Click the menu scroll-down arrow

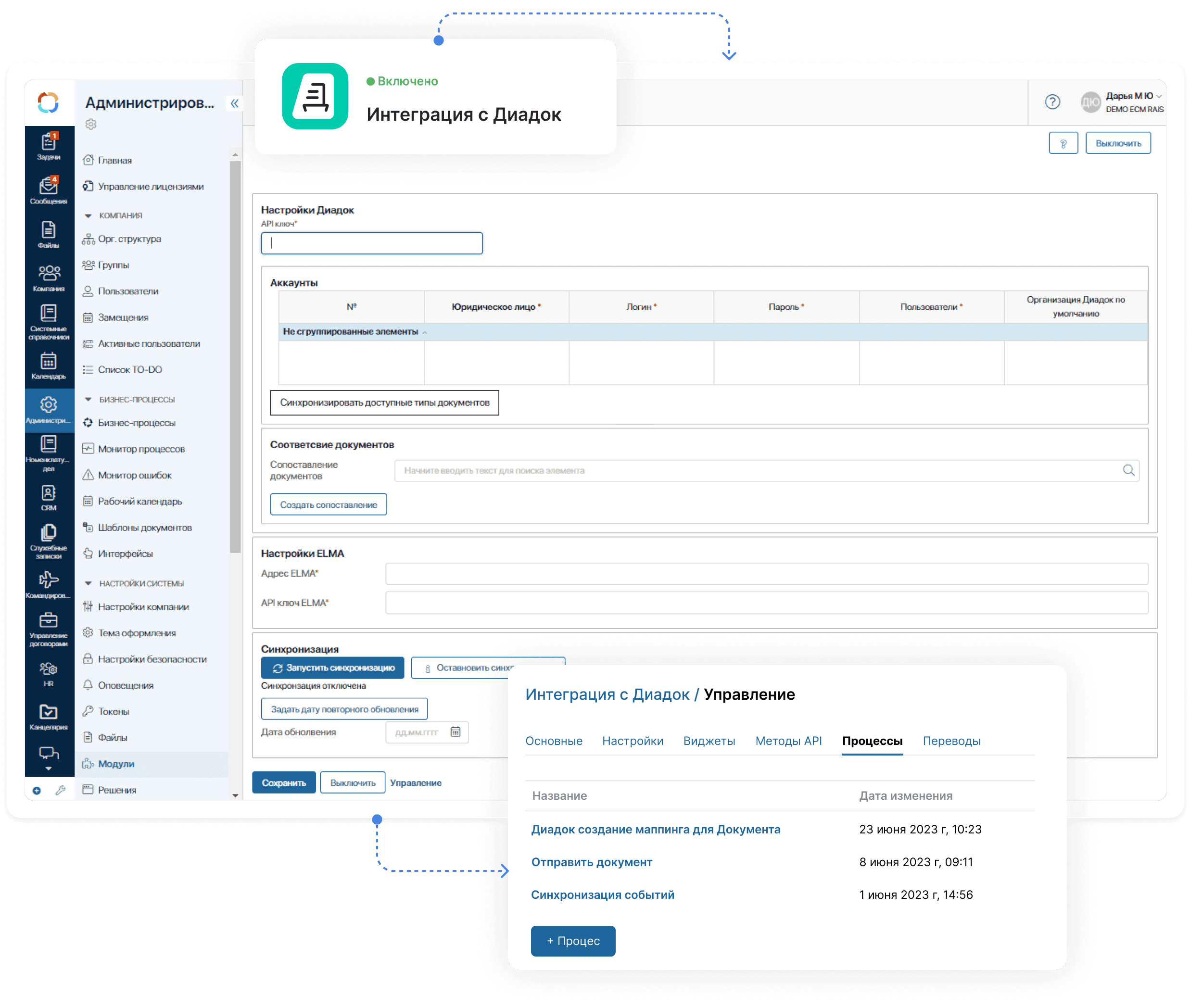coord(235,795)
